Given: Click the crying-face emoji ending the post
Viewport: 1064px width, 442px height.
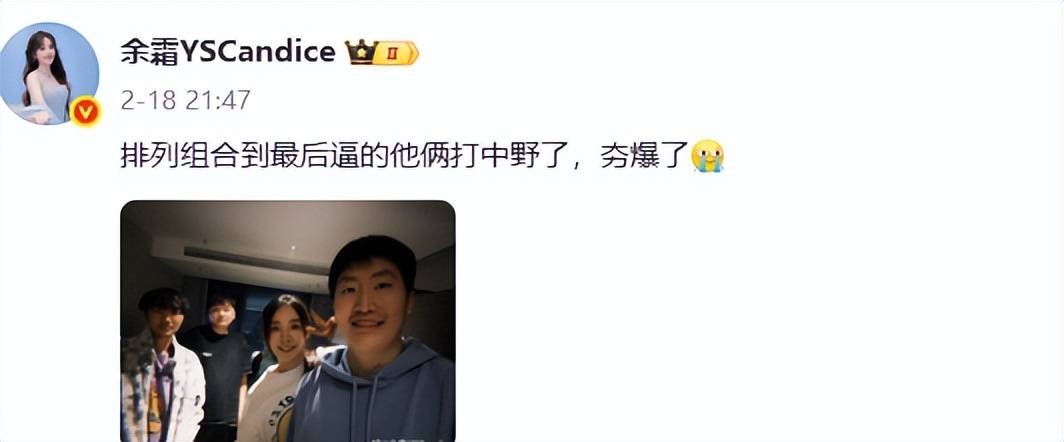Looking at the screenshot, I should [x=707, y=155].
